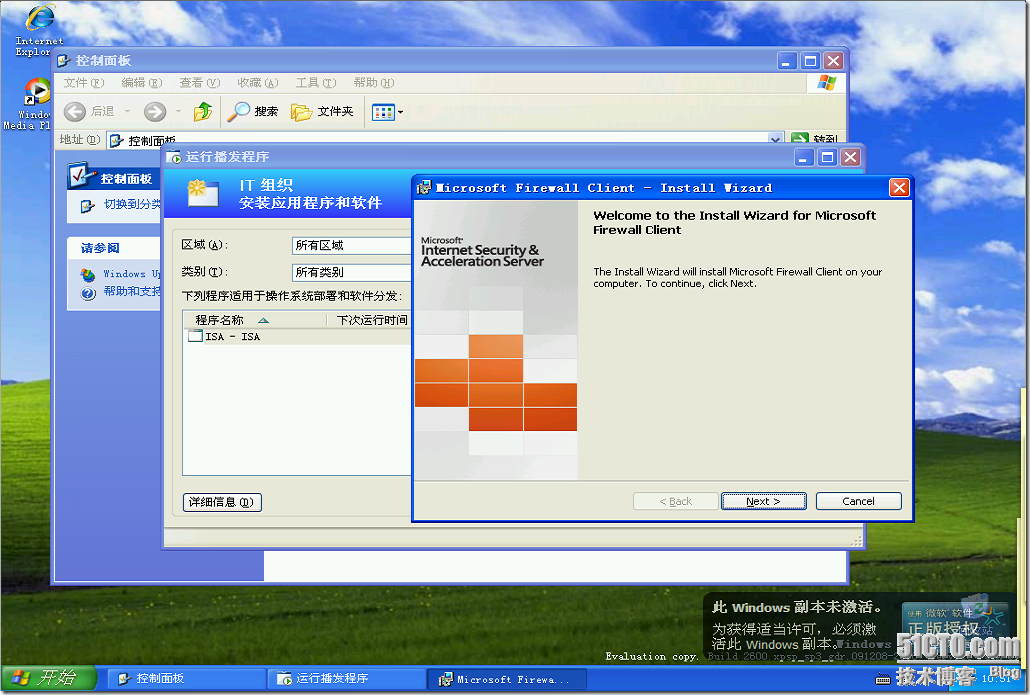Click keyboard language icon in system tray
Image resolution: width=1030 pixels, height=695 pixels.
(x=884, y=679)
